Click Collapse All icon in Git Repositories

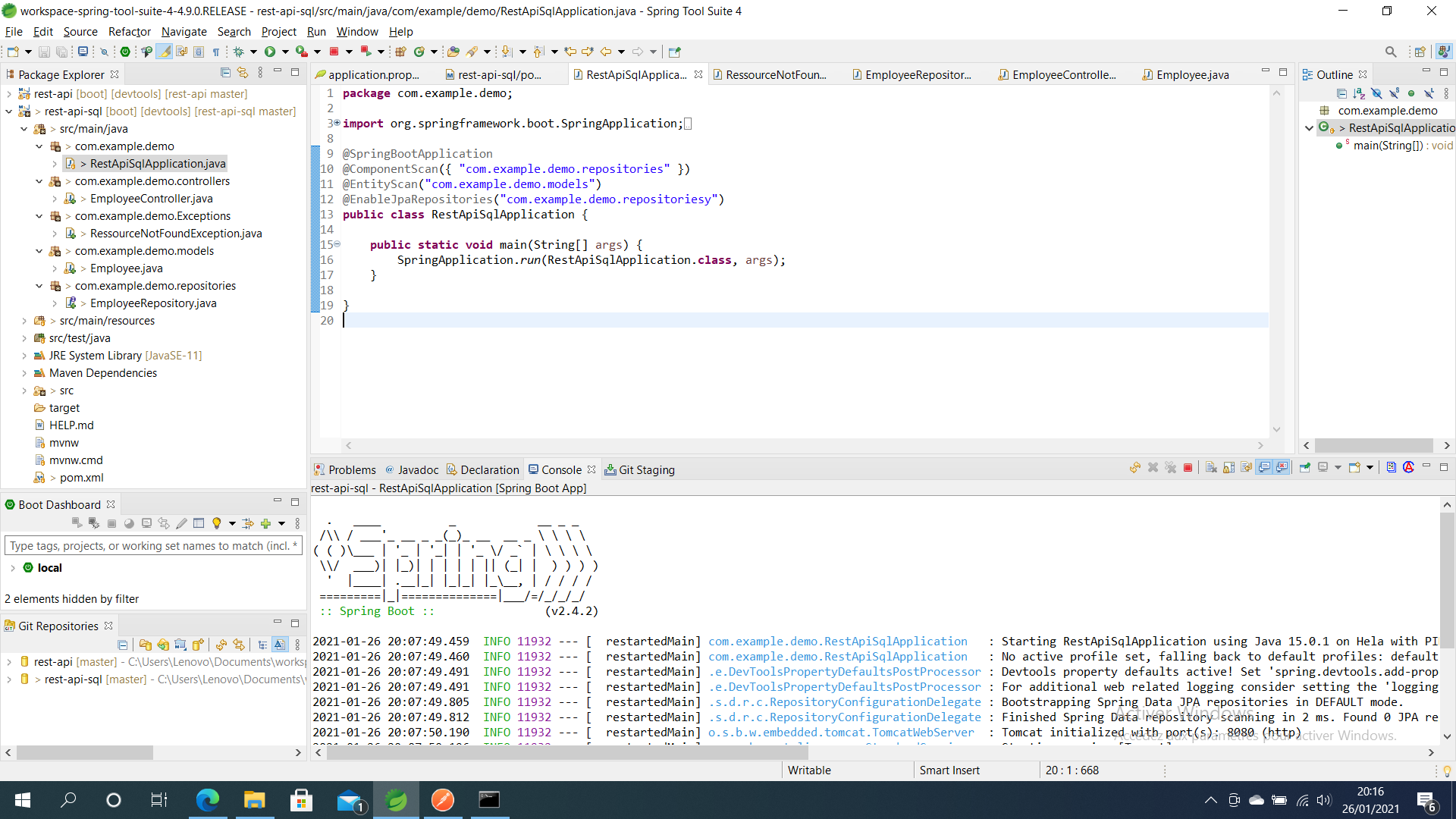click(x=123, y=645)
